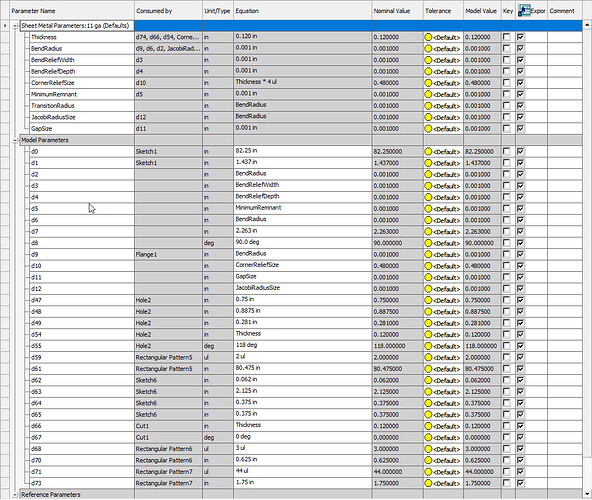The image size is (592, 500).
Task: Enable the Key checkbox for Thickness
Action: pos(506,37)
